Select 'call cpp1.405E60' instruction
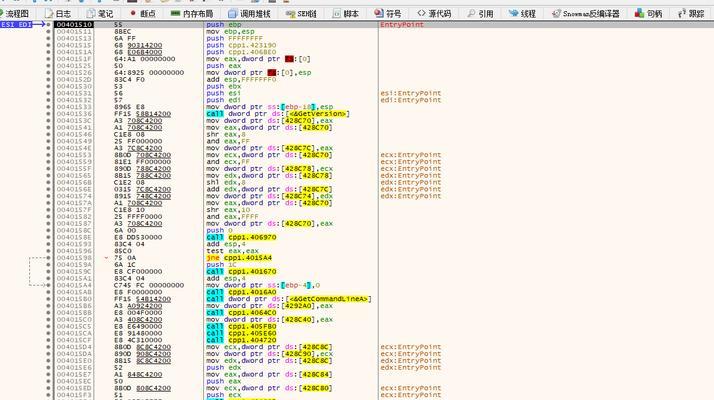The image size is (714, 400). point(241,333)
